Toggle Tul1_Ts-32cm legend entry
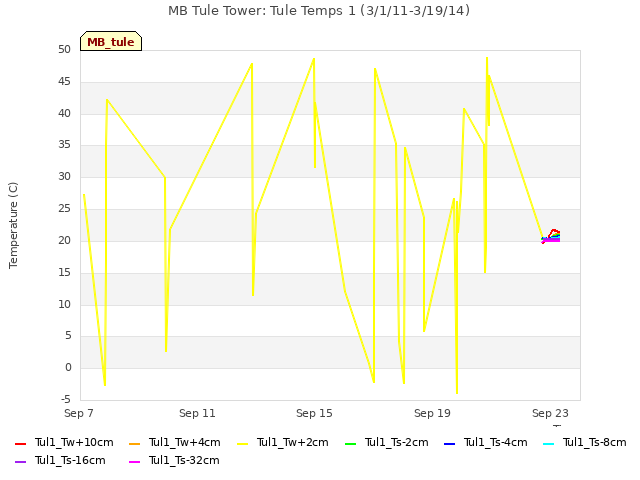The image size is (640, 480). tap(174, 460)
